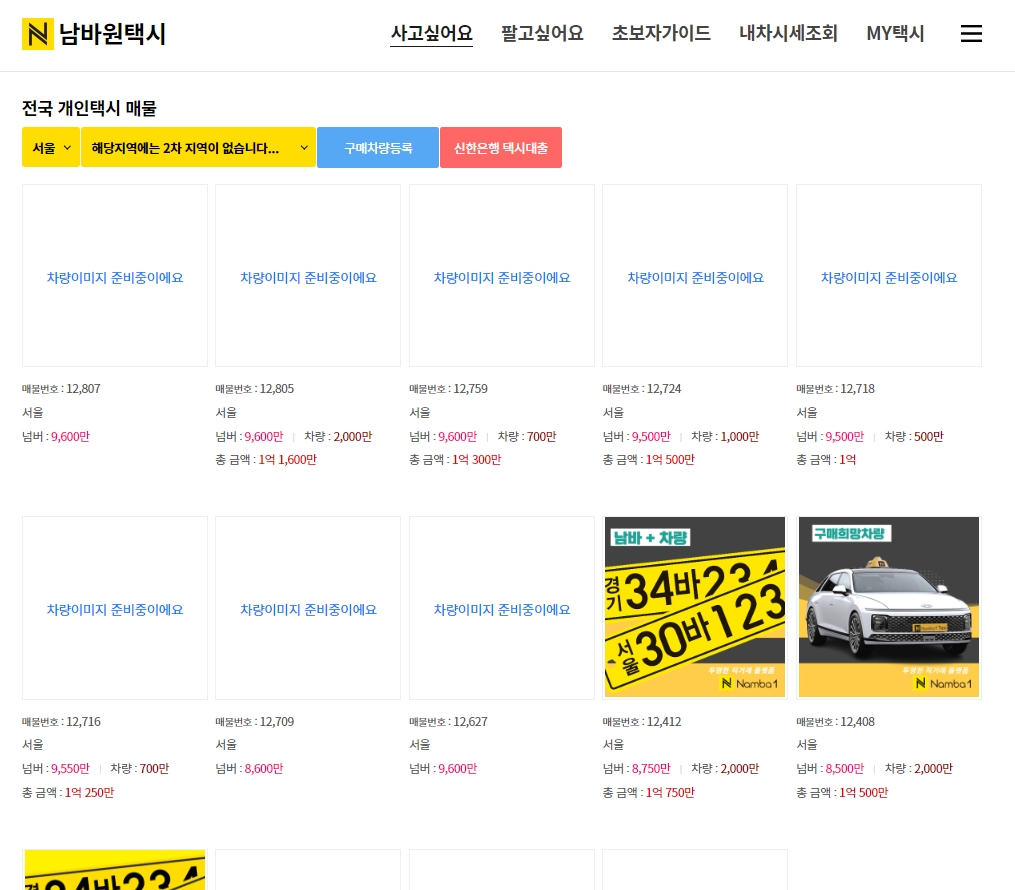
Task: Go to 팔고싶어요 menu
Action: [542, 33]
